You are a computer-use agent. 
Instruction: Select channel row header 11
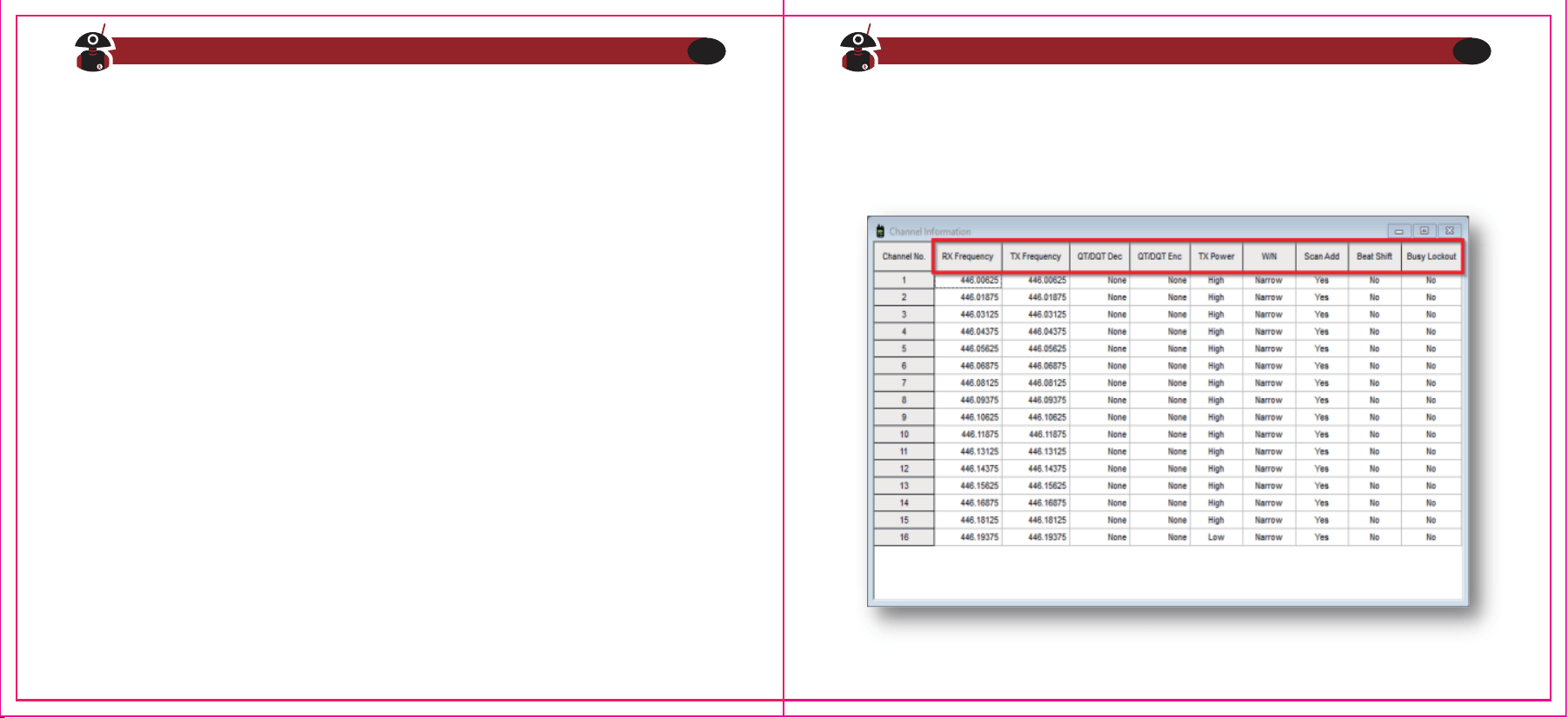[x=904, y=451]
